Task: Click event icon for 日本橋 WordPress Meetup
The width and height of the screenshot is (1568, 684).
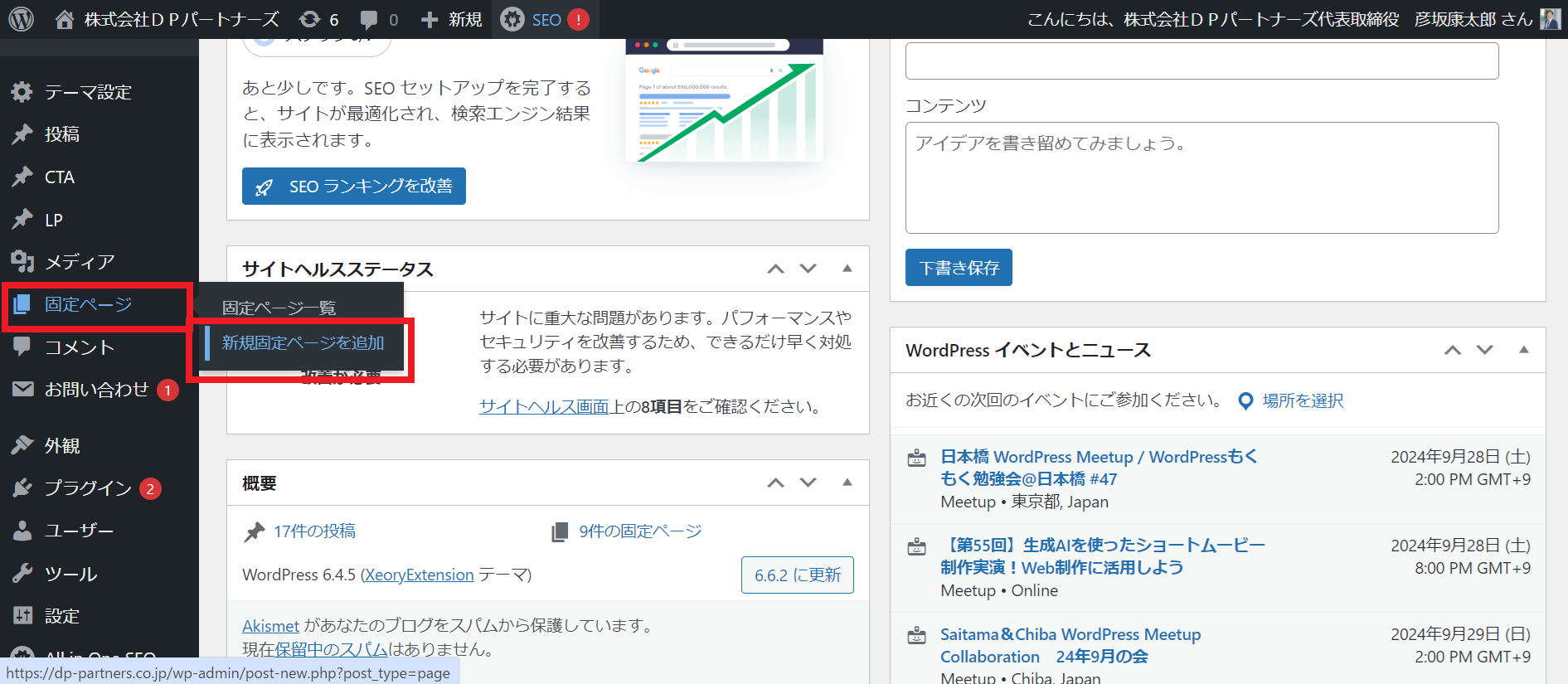Action: coord(916,458)
